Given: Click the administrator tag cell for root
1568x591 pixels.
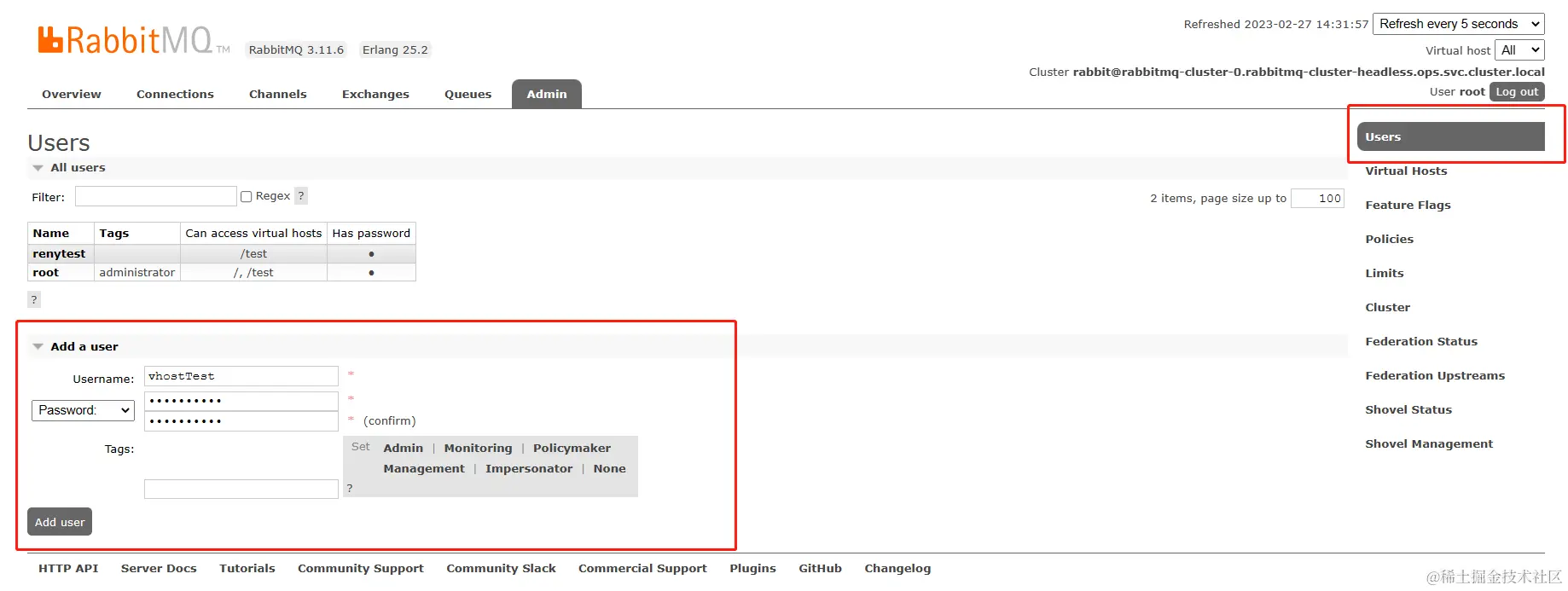Looking at the screenshot, I should click(x=137, y=273).
